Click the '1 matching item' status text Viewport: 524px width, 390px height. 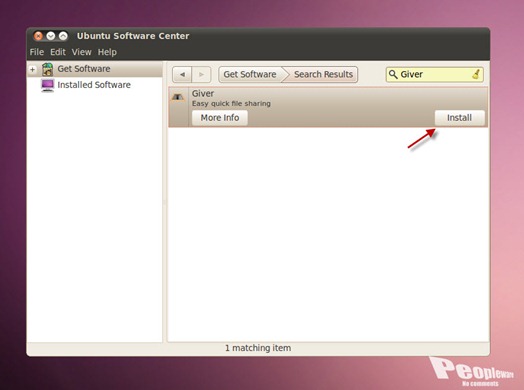click(258, 348)
